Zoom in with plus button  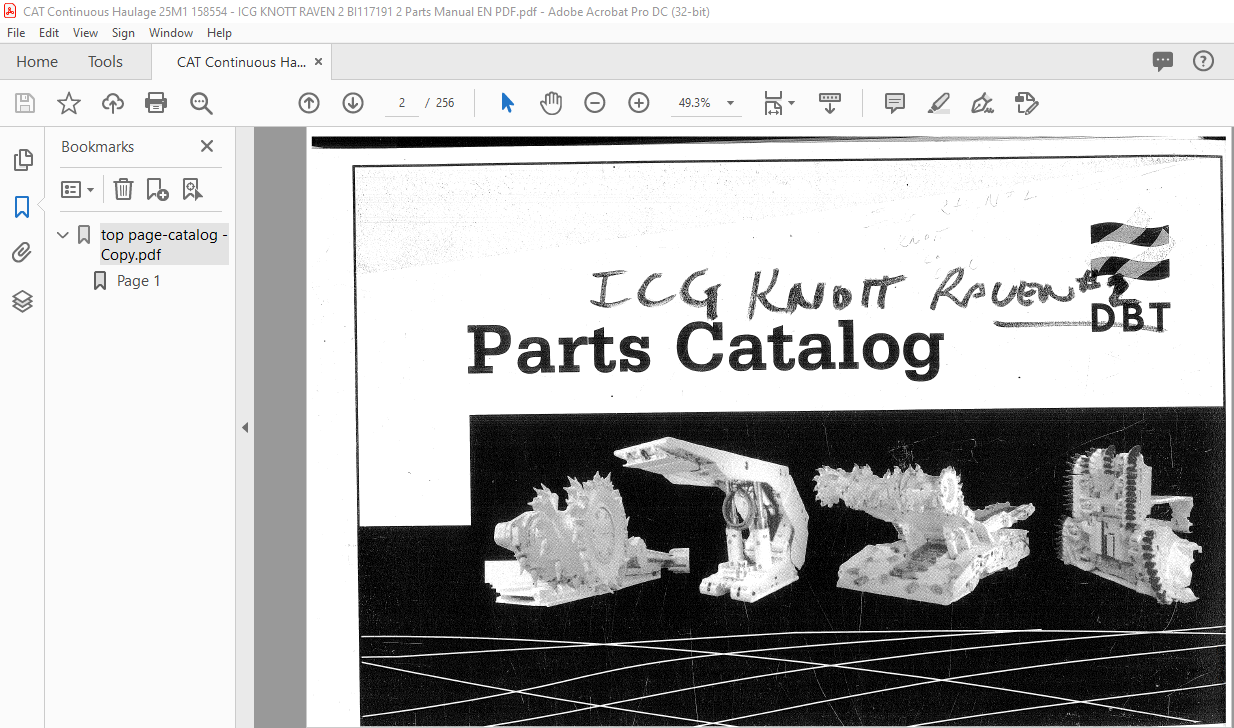pyautogui.click(x=639, y=103)
